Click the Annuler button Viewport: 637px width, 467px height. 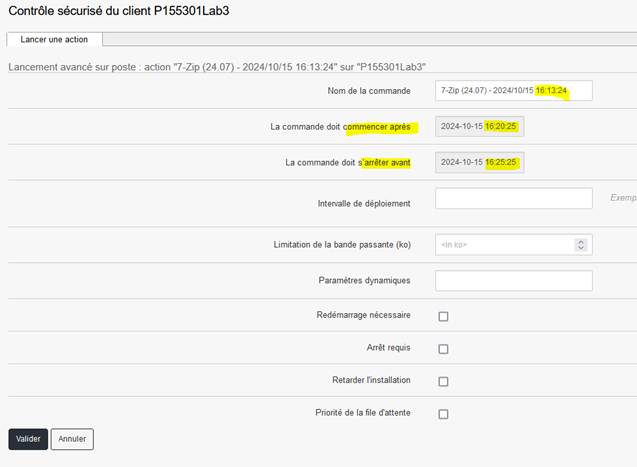[x=72, y=439]
